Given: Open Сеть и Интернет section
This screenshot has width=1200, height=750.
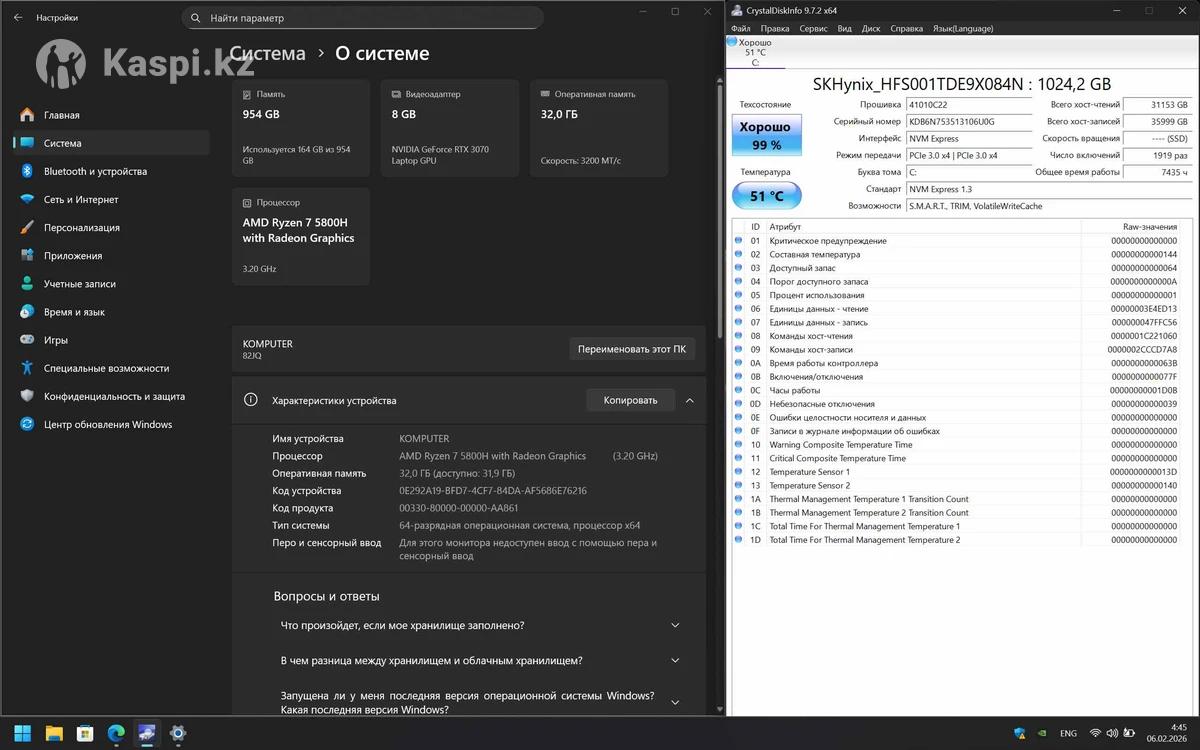Looking at the screenshot, I should (81, 200).
